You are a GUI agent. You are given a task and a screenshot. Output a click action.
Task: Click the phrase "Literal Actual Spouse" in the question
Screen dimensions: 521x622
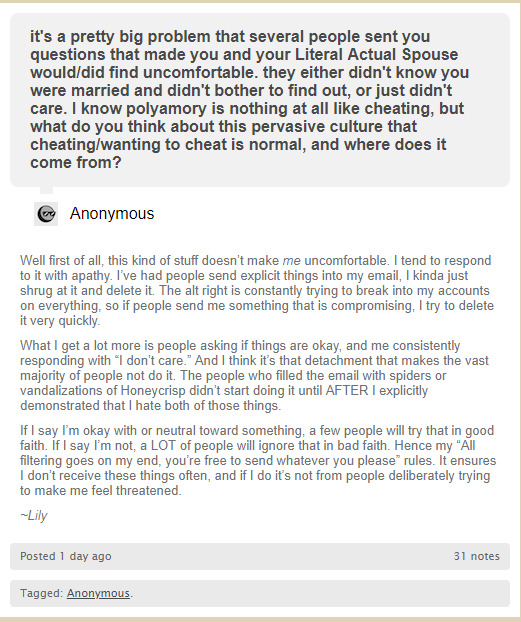tap(376, 54)
